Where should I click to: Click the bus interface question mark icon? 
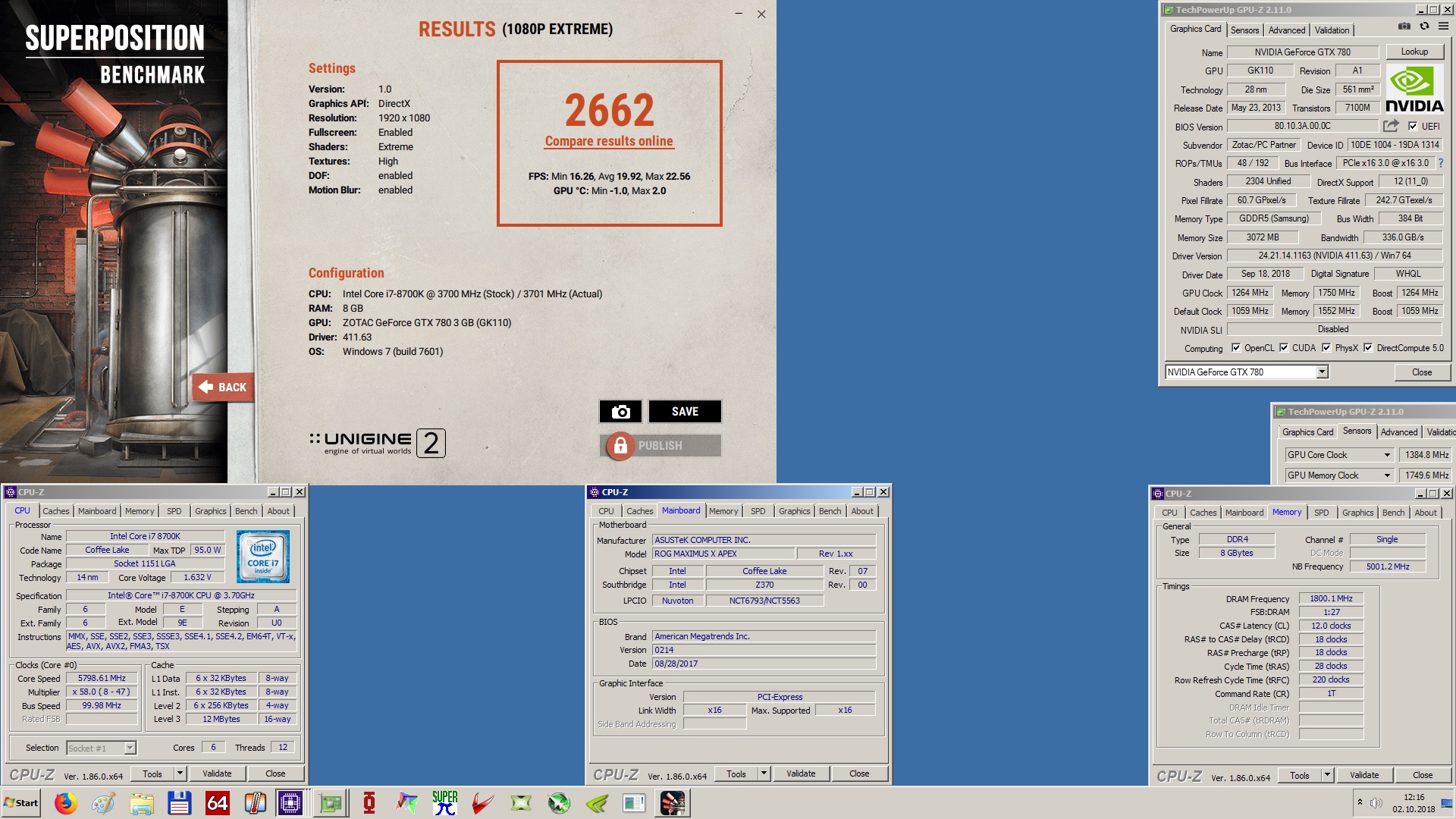click(1441, 163)
